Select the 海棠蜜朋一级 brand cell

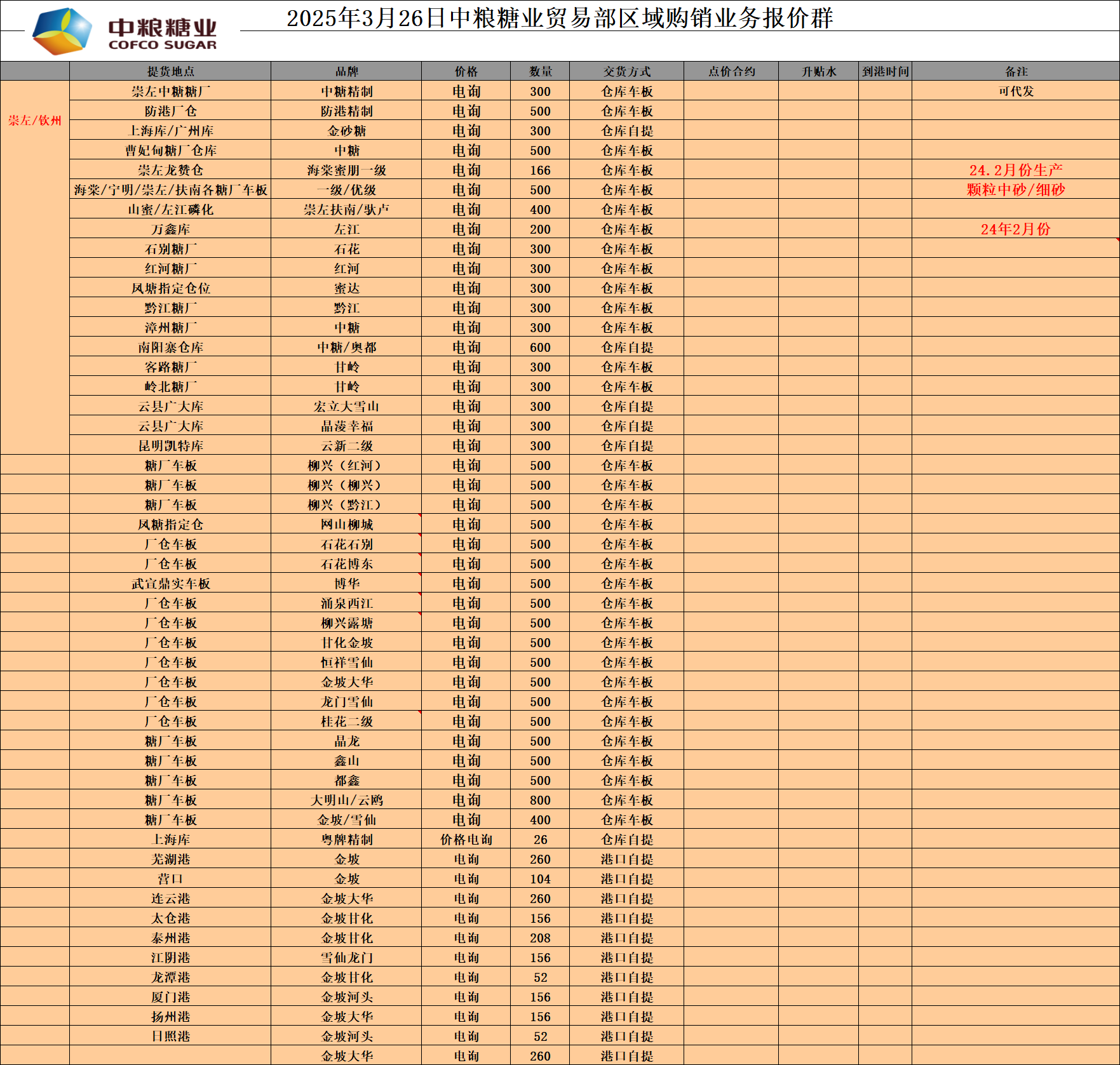pyautogui.click(x=346, y=170)
